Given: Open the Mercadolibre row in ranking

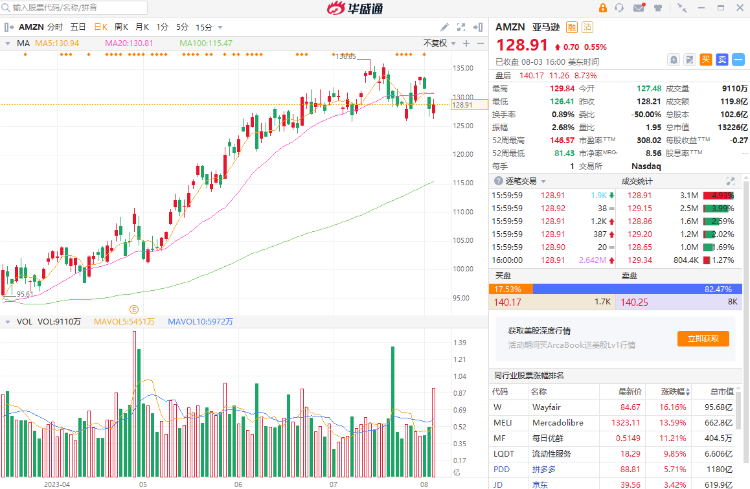Looking at the screenshot, I should (613, 423).
